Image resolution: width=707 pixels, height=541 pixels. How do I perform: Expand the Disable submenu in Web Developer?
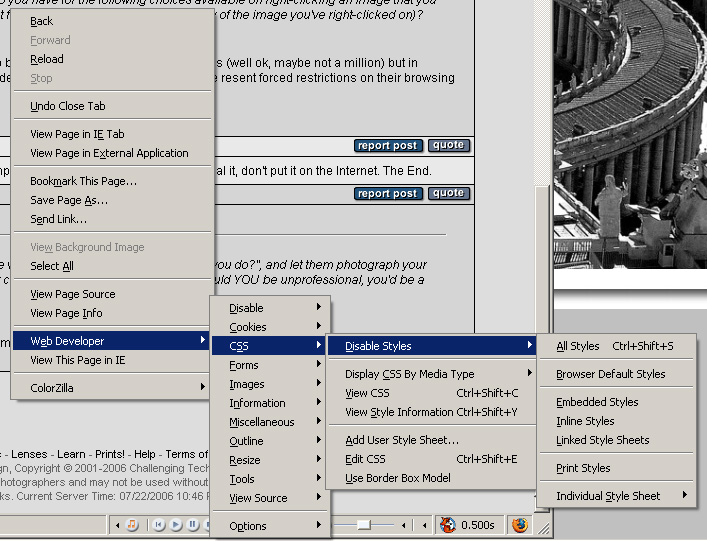pos(270,308)
